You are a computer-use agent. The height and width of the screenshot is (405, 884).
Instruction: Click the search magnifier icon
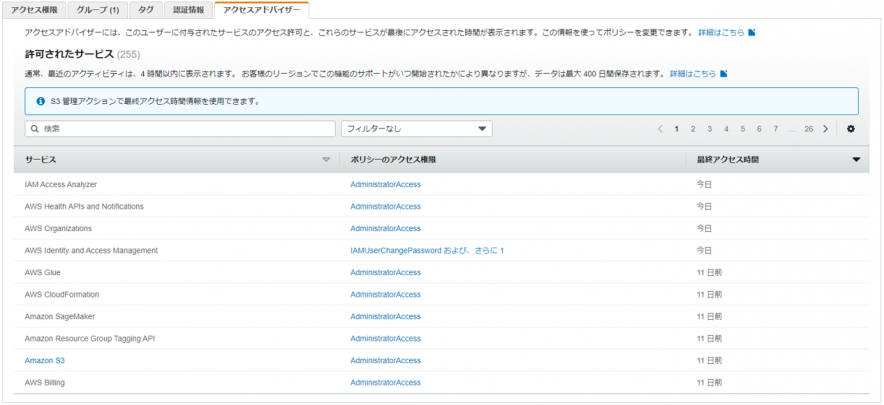tap(35, 129)
